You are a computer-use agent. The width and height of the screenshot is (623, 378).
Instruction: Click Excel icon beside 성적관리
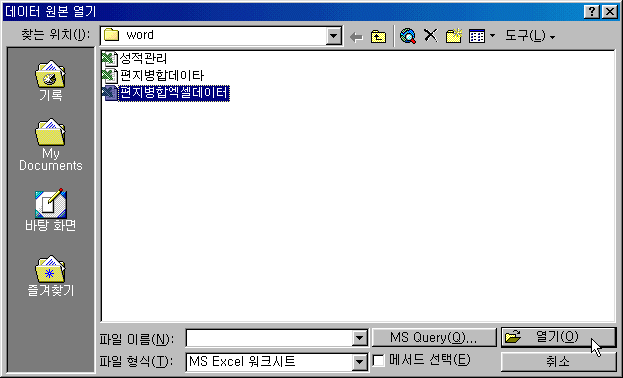(110, 59)
